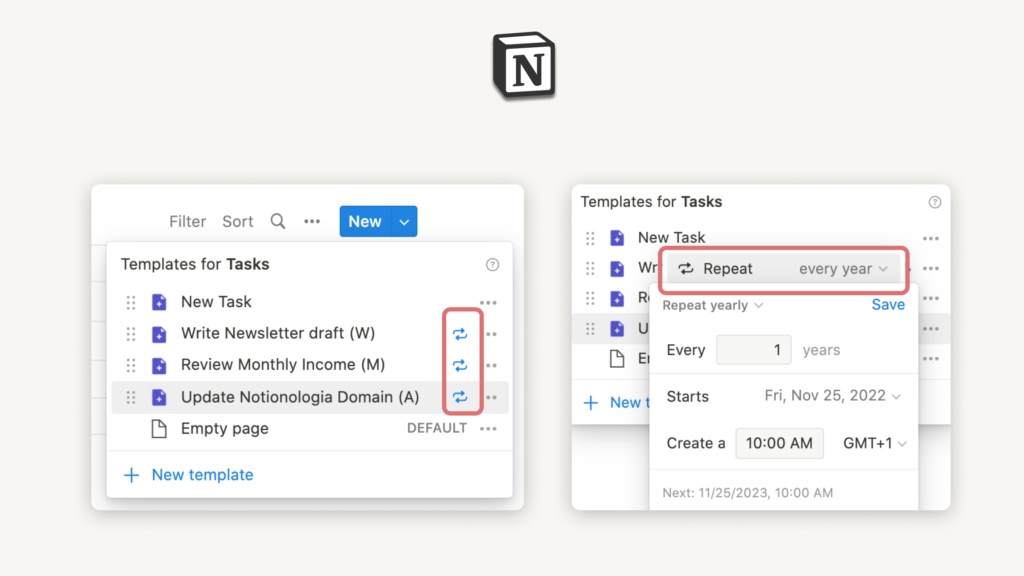Select the New Task template in left panel
The height and width of the screenshot is (576, 1024).
tap(216, 302)
